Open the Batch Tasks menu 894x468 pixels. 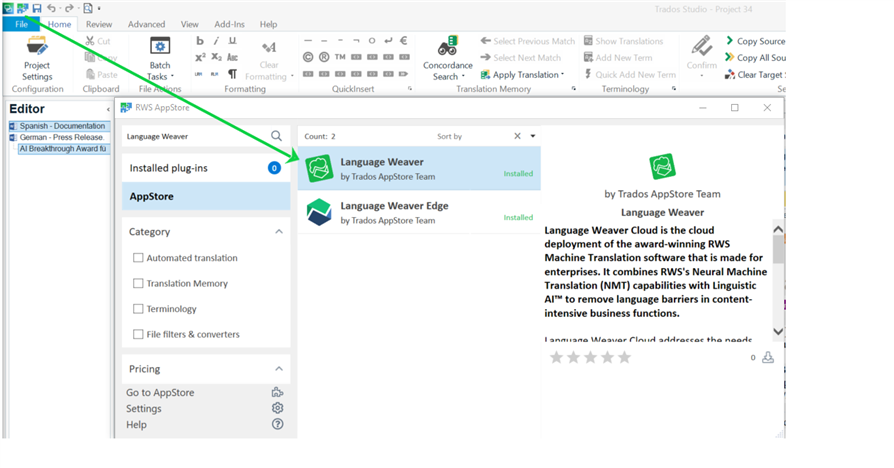[160, 59]
